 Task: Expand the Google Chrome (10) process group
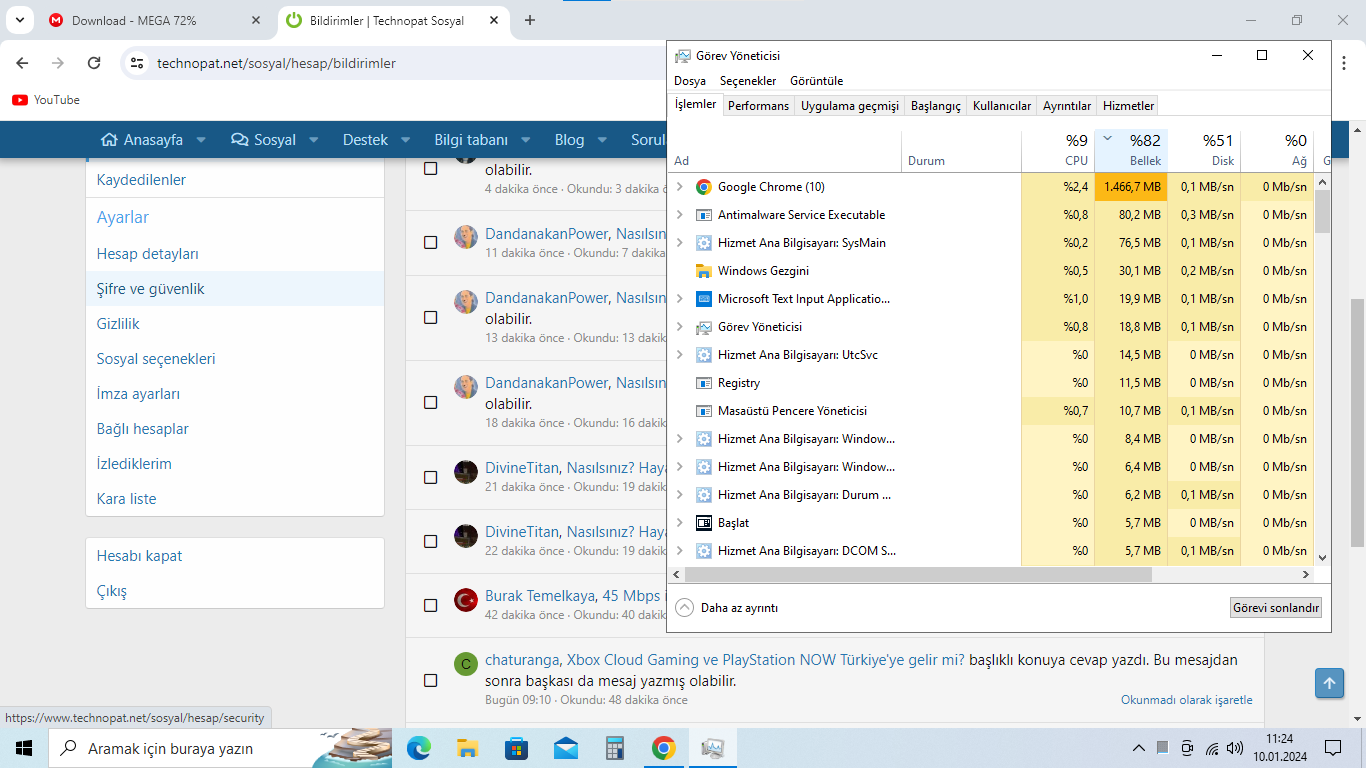click(x=680, y=187)
